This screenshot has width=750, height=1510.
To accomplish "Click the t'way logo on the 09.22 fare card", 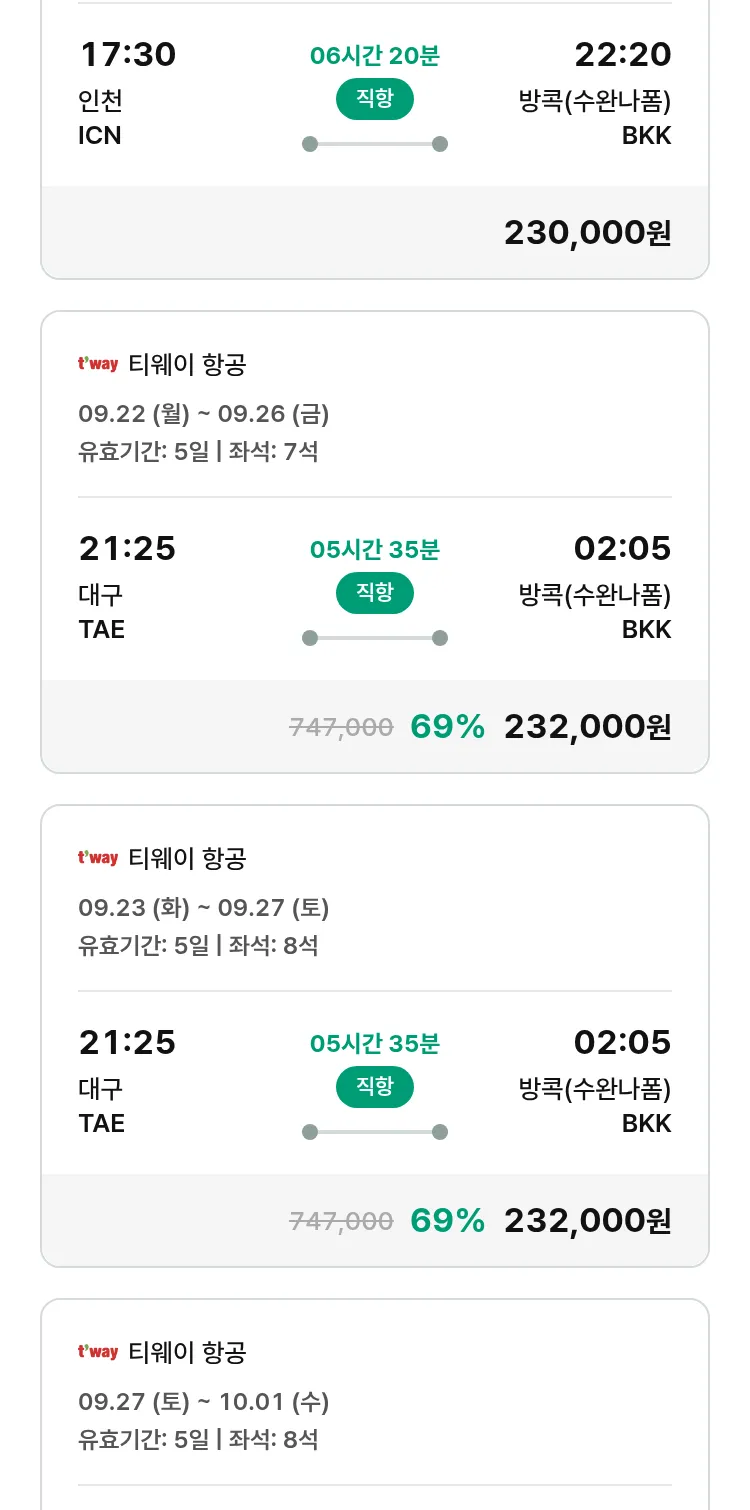I will pyautogui.click(x=98, y=365).
